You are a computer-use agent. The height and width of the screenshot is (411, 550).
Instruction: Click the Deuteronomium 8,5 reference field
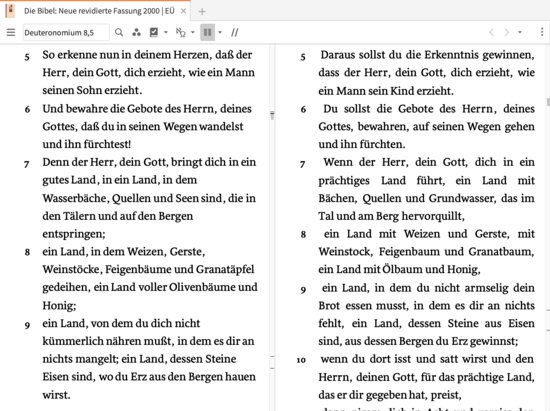pyautogui.click(x=66, y=33)
